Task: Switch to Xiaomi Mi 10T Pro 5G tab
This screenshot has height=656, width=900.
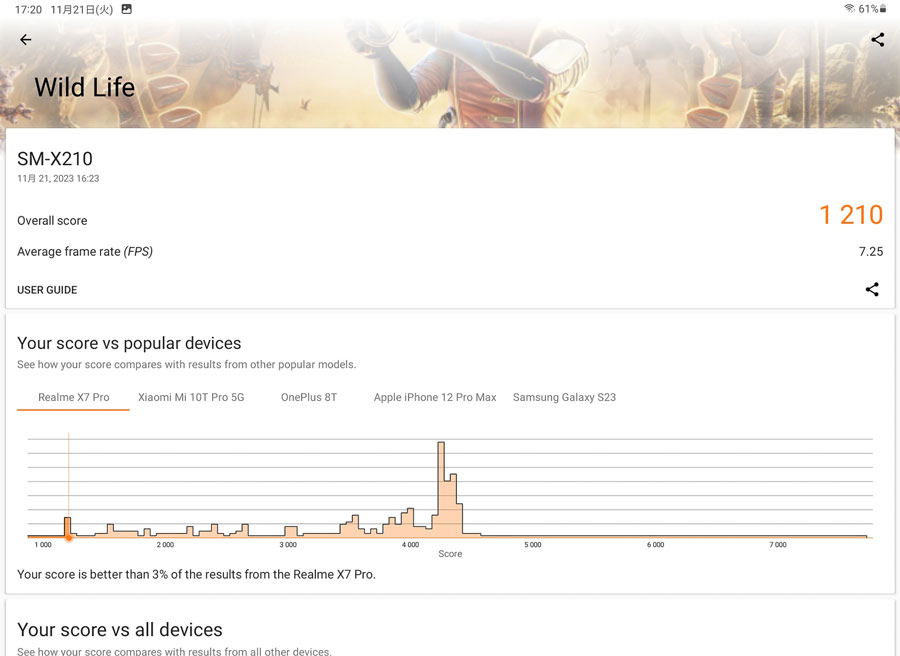Action: pos(191,397)
